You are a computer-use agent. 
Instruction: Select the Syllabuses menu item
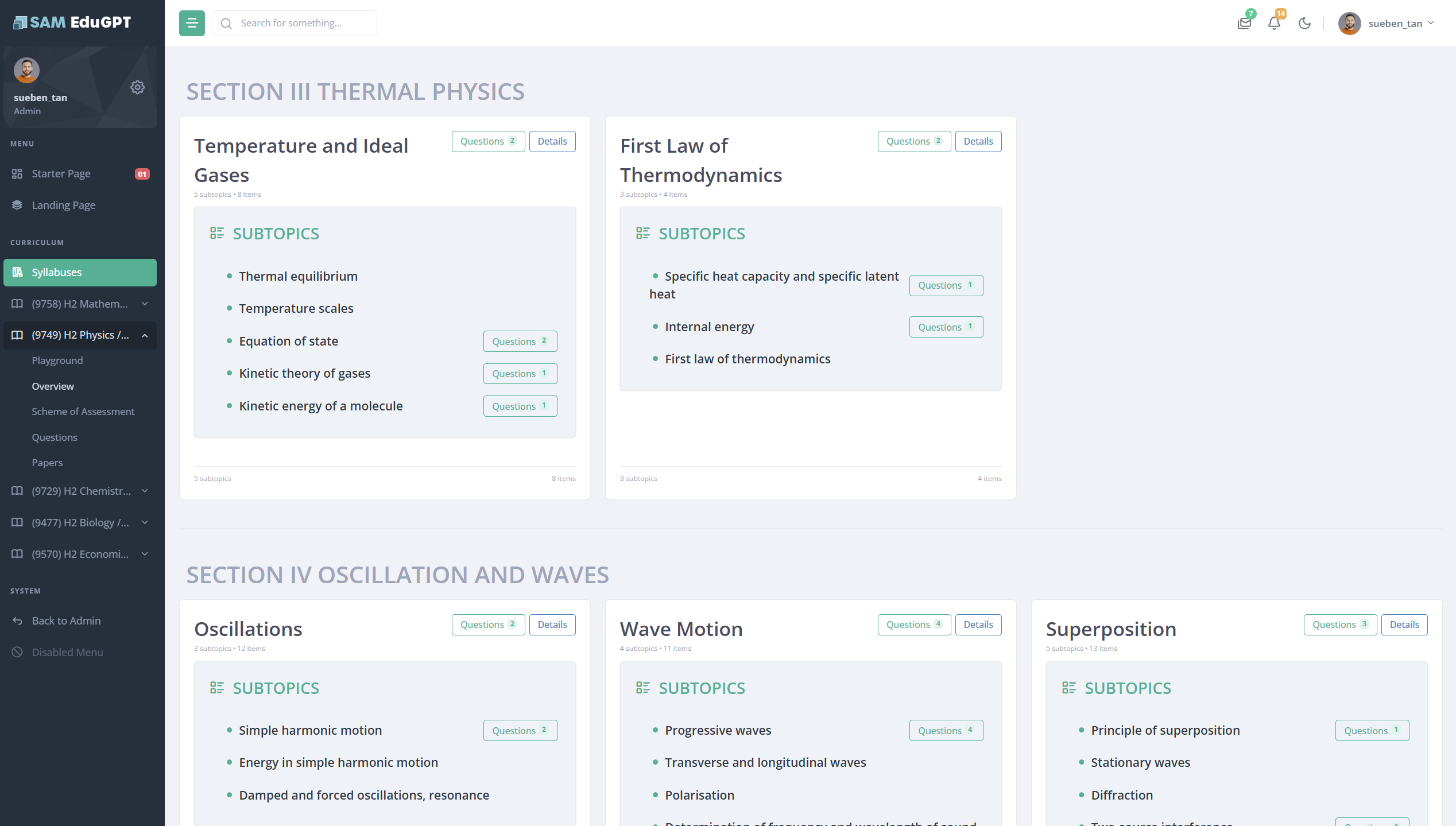point(80,272)
